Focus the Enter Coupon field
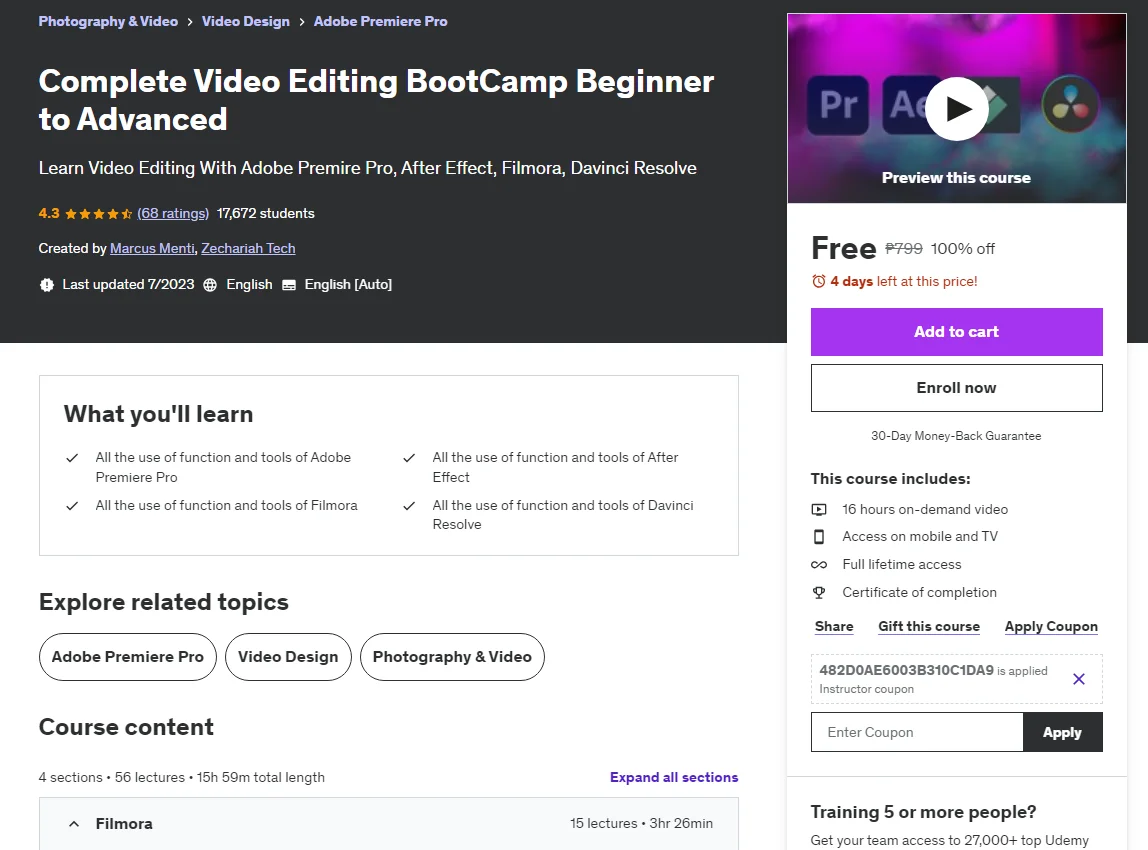Image resolution: width=1148 pixels, height=850 pixels. tap(917, 732)
